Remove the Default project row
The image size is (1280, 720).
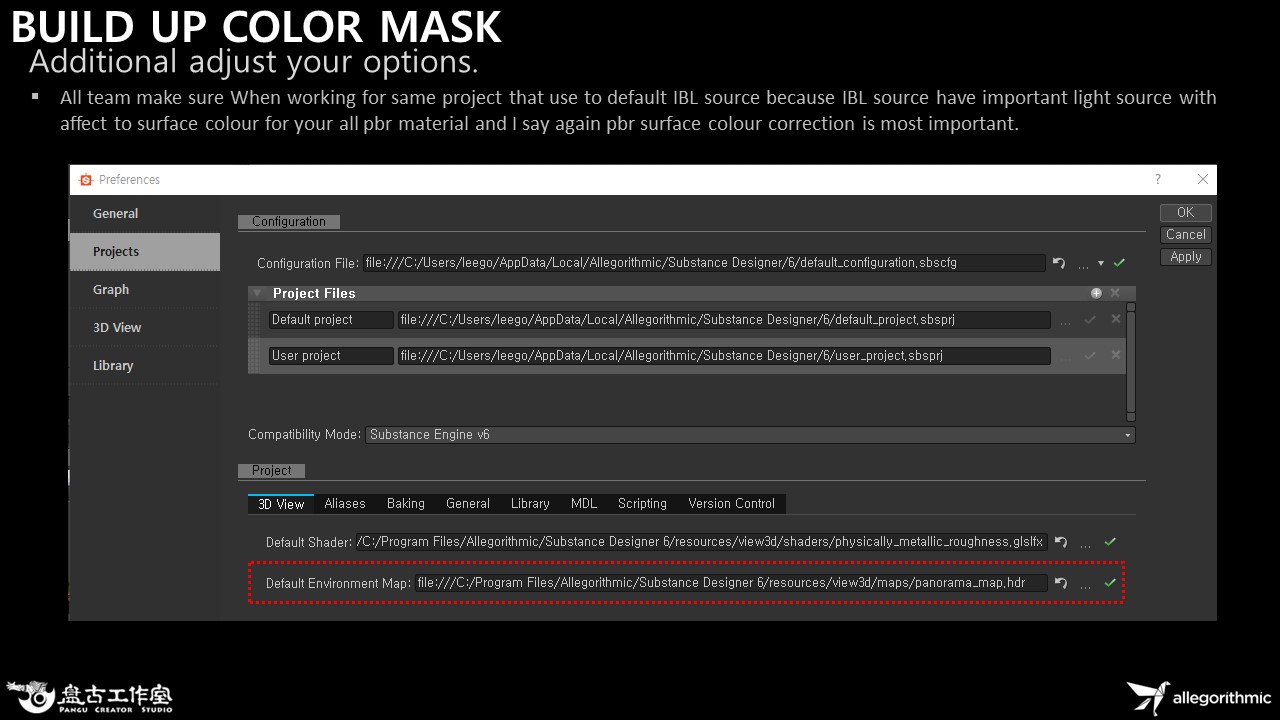pos(1116,320)
